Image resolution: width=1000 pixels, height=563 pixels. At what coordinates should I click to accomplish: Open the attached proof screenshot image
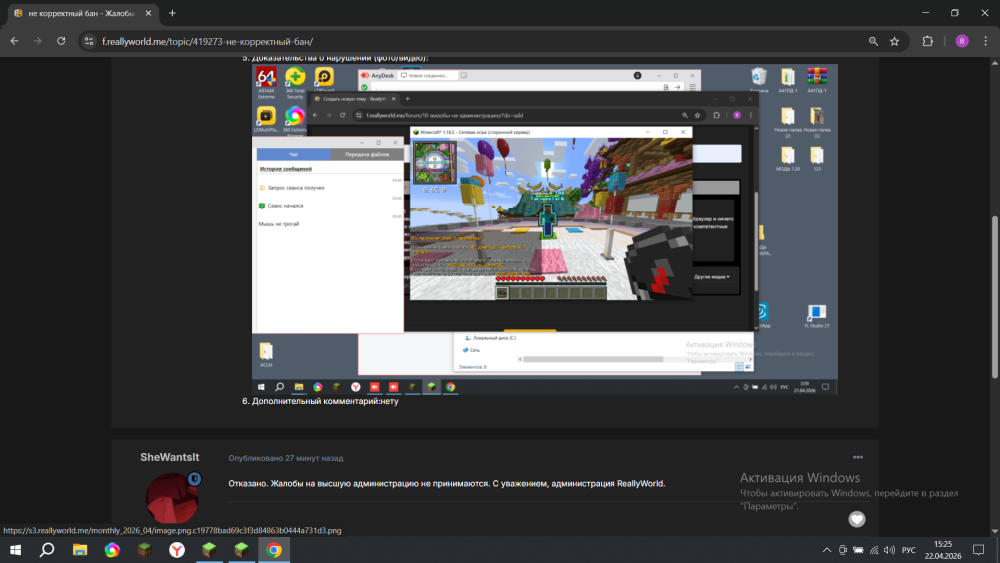(x=545, y=229)
